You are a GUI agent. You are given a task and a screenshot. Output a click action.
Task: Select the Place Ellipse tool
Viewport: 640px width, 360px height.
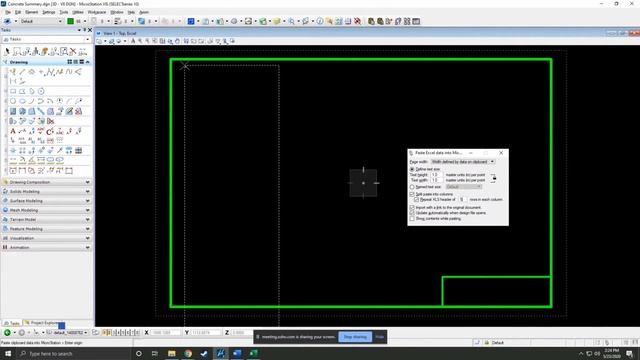click(22, 101)
